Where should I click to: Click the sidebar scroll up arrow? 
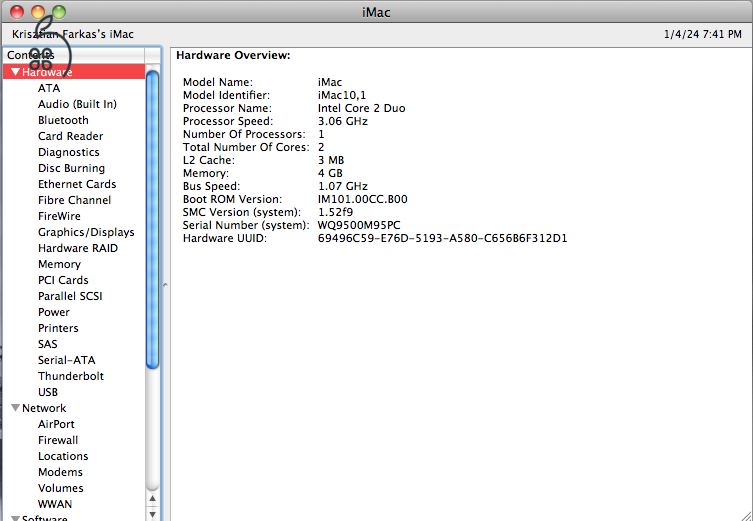point(153,499)
